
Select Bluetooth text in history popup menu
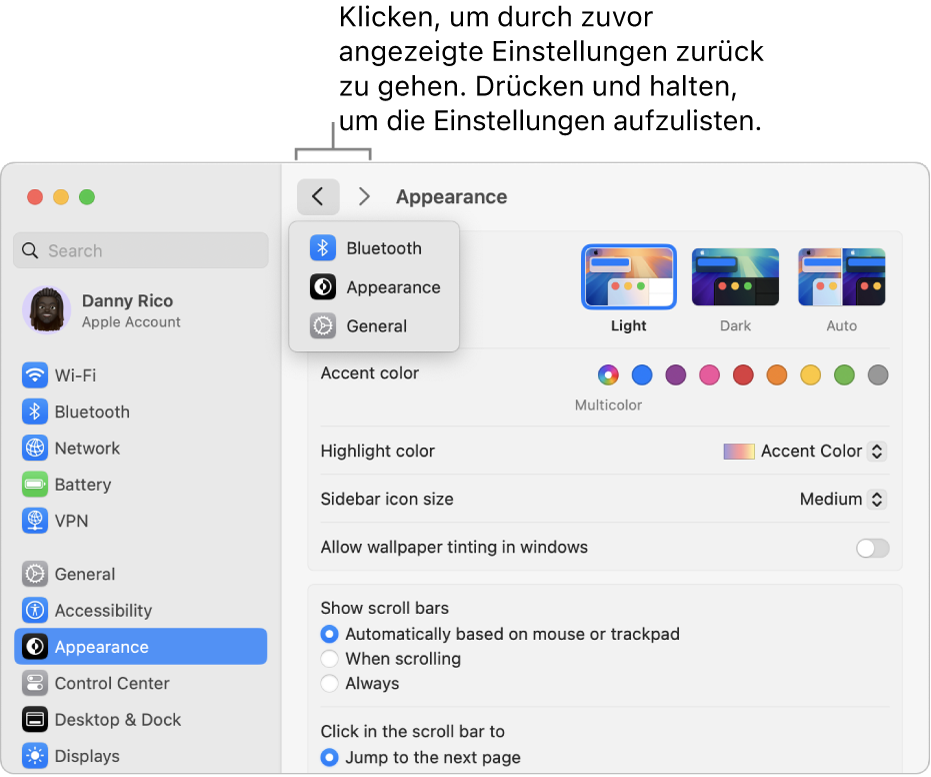(x=384, y=248)
